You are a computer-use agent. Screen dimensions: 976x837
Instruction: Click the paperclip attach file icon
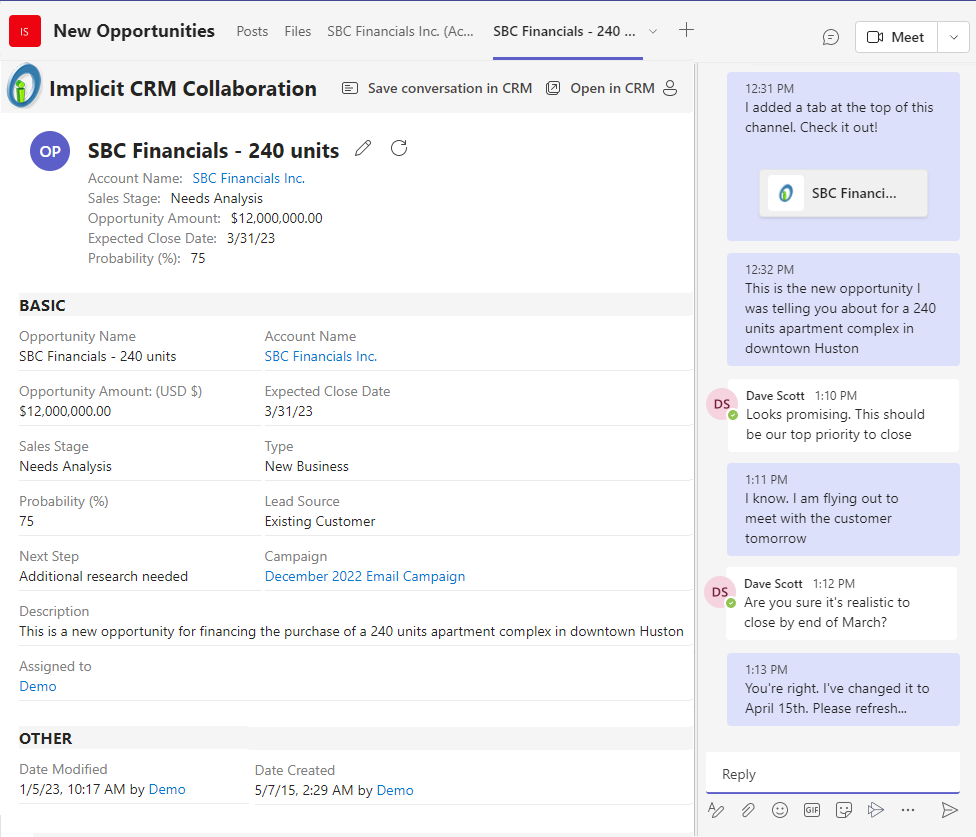pyautogui.click(x=747, y=810)
